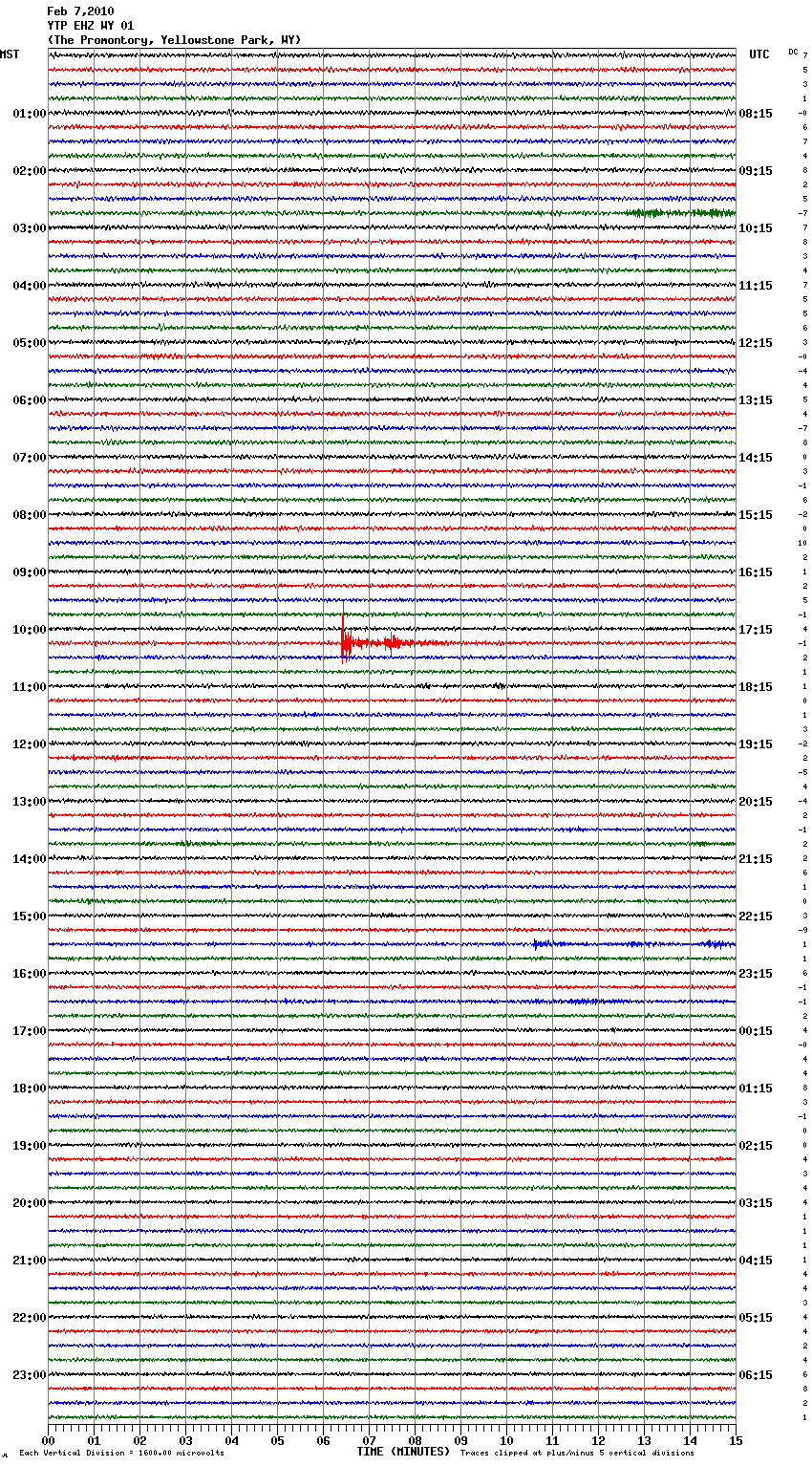Click the 00:15 UTC time label
This screenshot has width=812, height=1466.
click(x=756, y=1031)
